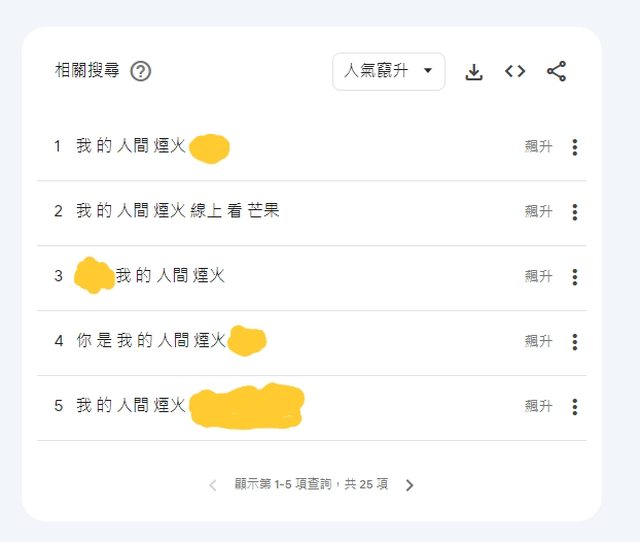Open query 我的人間煙火 線上看 芒果
This screenshot has height=542, width=640.
(x=177, y=212)
